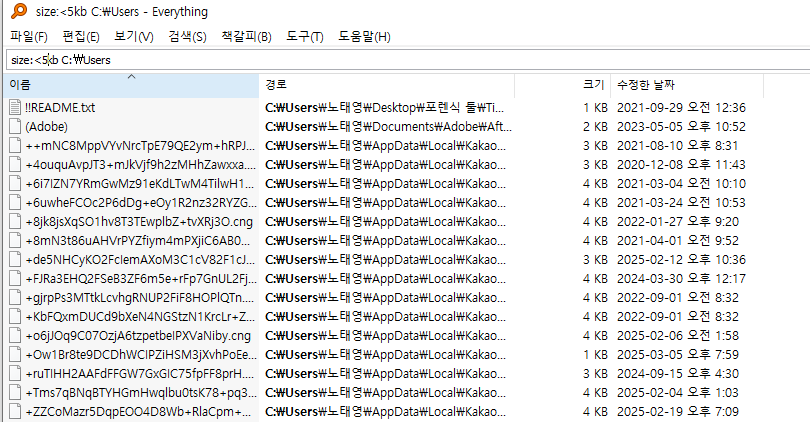Click the file icon of +6uwheFCOc2P6dDg row

coord(15,202)
